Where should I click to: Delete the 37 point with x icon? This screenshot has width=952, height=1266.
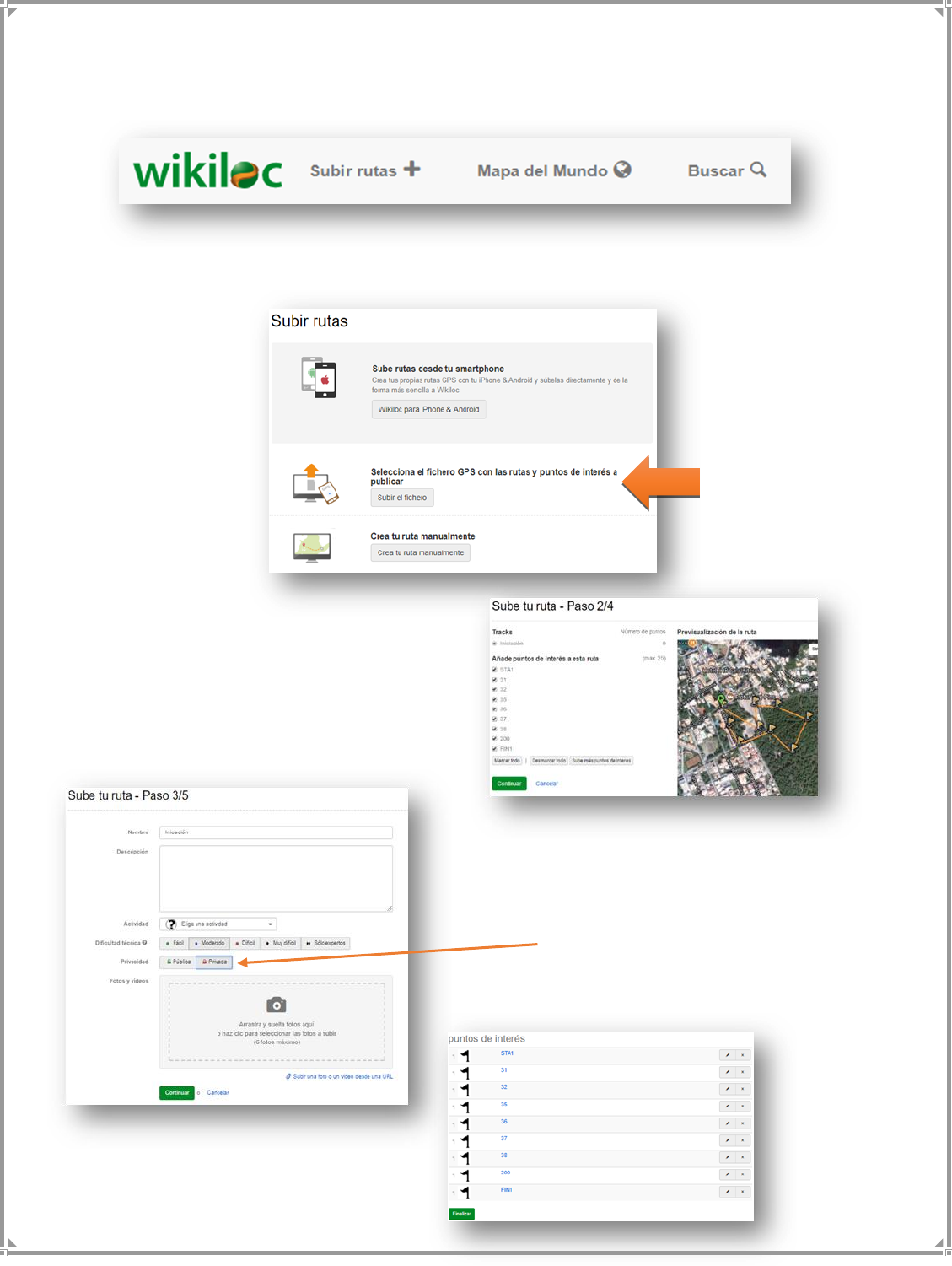click(x=743, y=1140)
